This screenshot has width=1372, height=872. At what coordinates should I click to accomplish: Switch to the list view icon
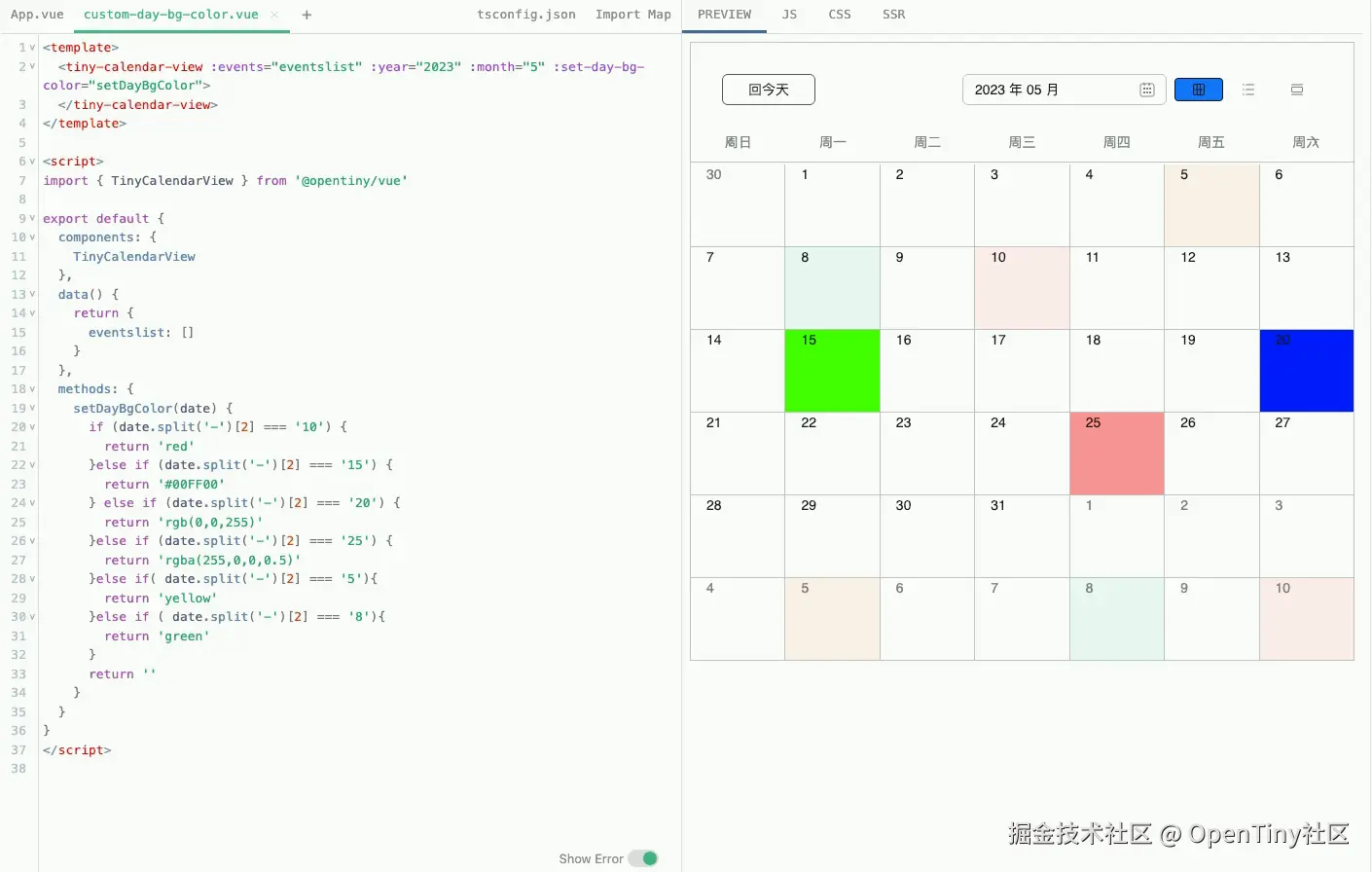[x=1248, y=89]
